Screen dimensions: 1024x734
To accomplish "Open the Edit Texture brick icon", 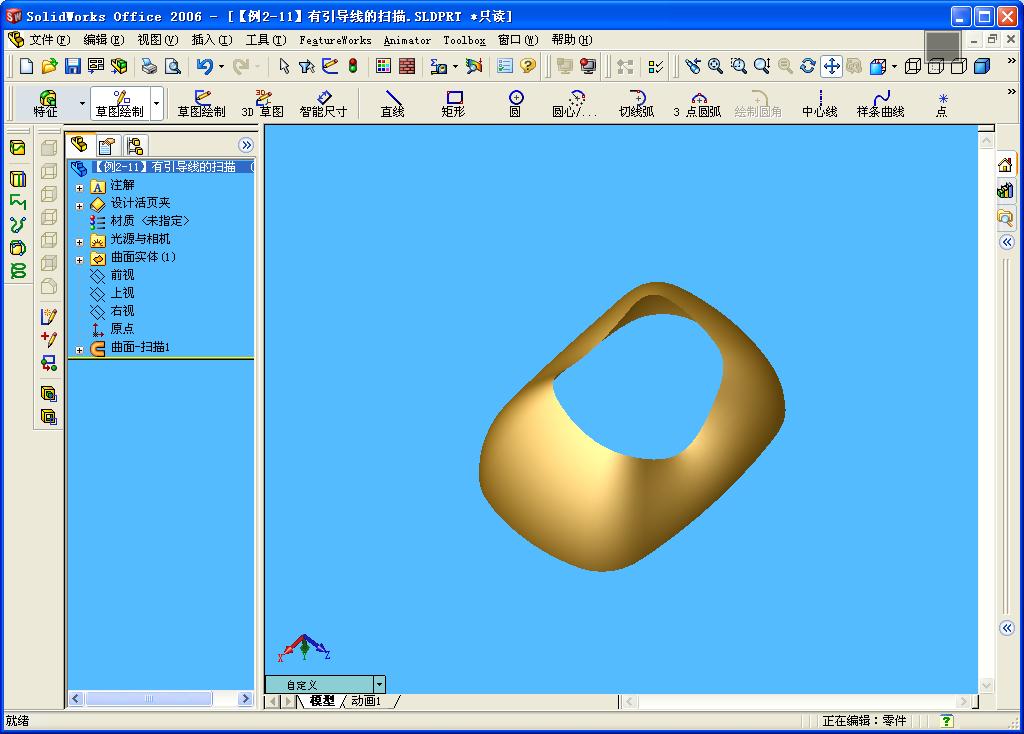I will tap(407, 66).
